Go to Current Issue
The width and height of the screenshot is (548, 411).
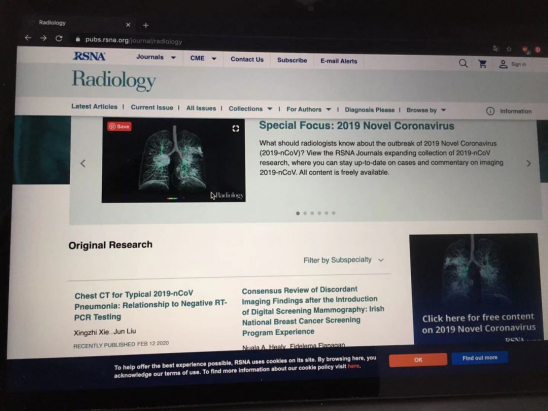[152, 107]
